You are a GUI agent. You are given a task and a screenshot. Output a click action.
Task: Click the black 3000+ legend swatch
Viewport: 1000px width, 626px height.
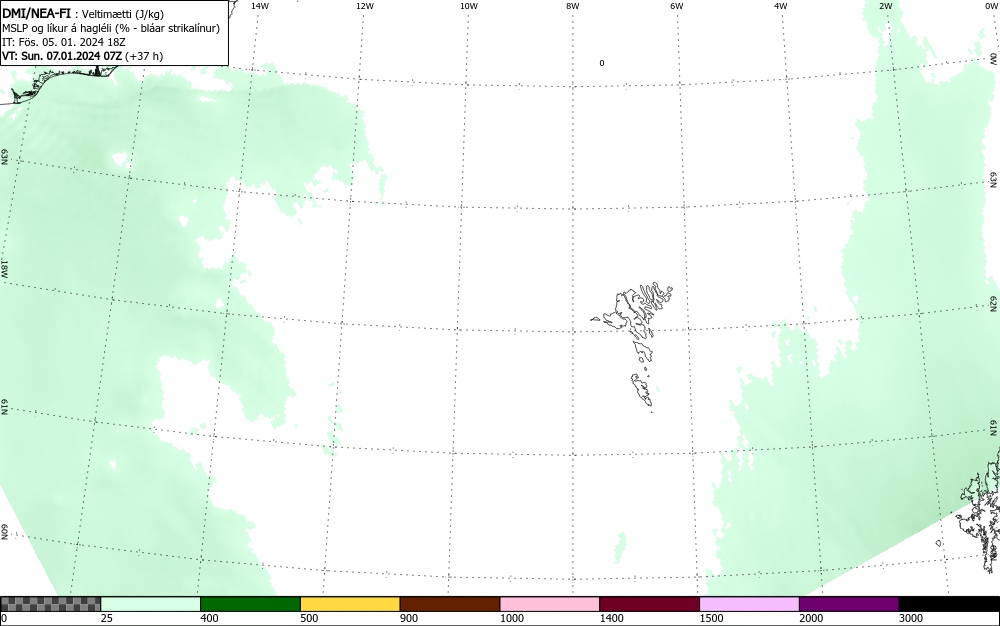point(949,604)
